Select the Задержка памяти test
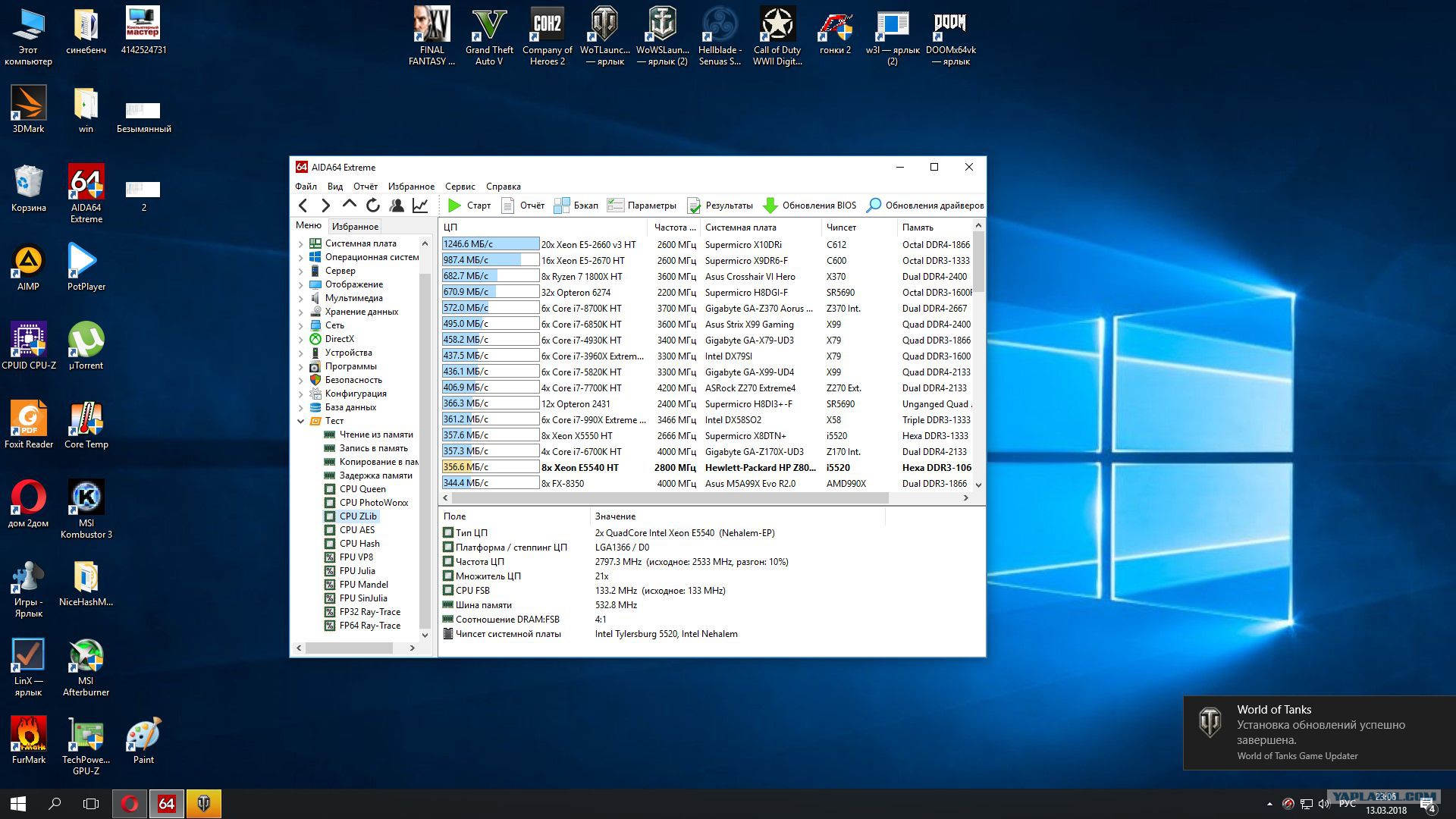Image resolution: width=1456 pixels, height=819 pixels. [x=375, y=475]
